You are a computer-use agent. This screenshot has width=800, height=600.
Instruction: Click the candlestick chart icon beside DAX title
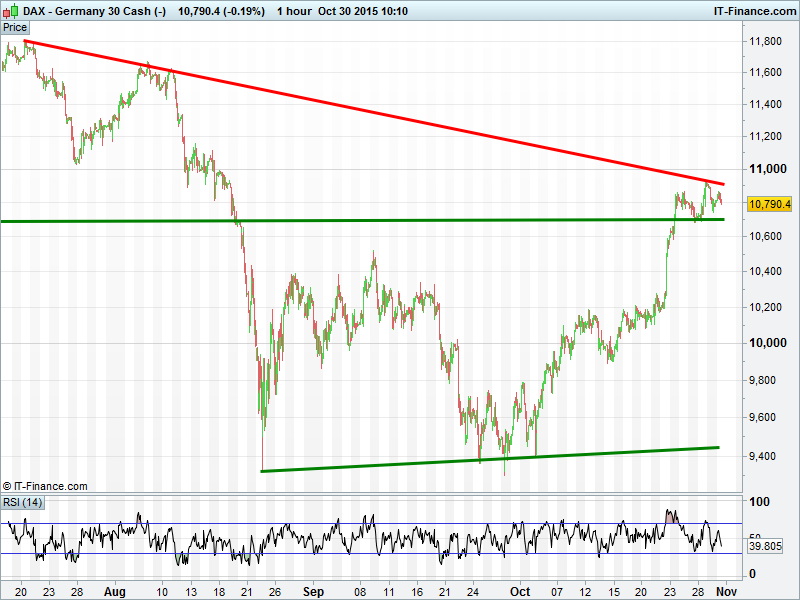point(11,11)
